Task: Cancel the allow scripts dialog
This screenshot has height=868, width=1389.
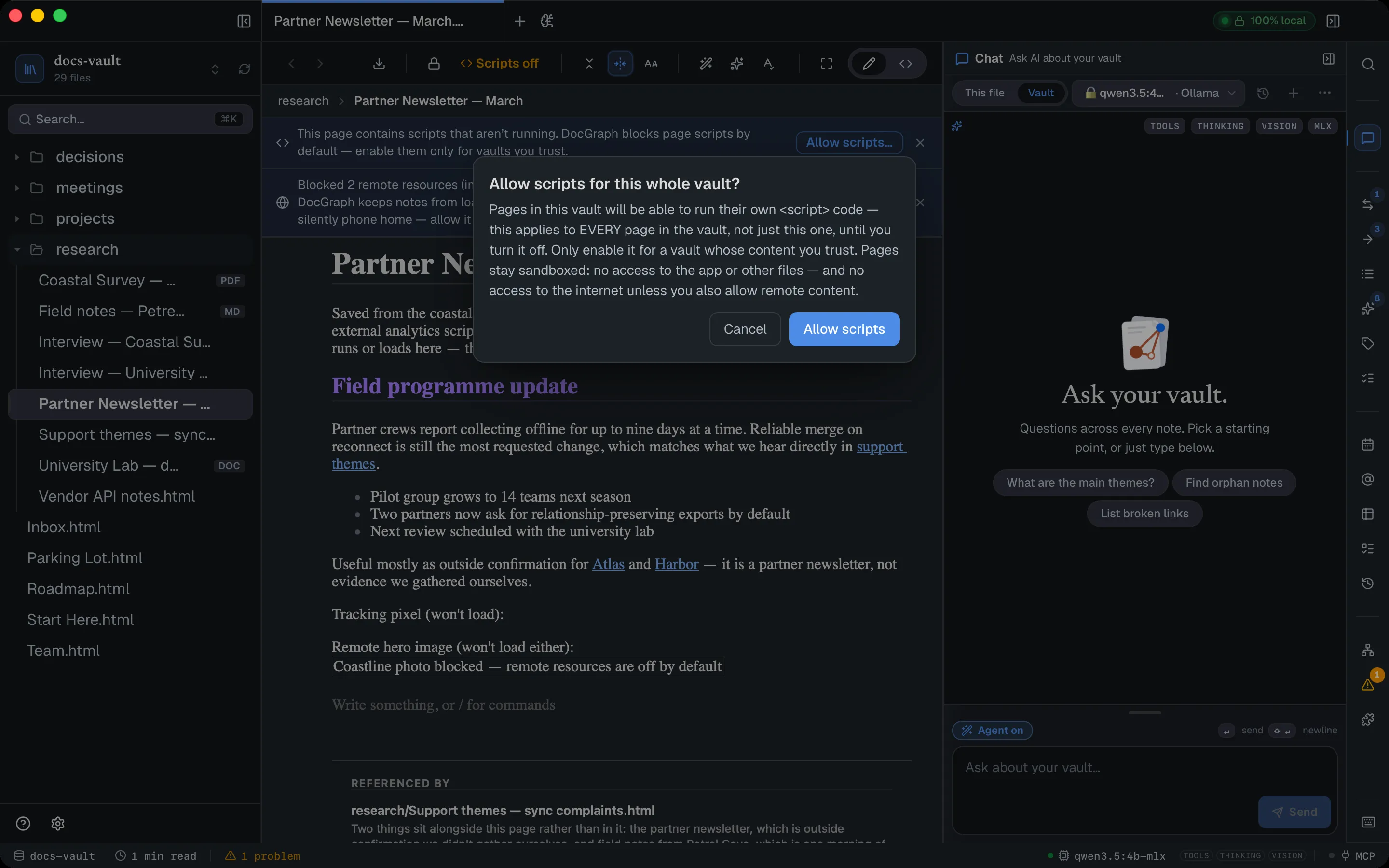Action: pos(745,329)
